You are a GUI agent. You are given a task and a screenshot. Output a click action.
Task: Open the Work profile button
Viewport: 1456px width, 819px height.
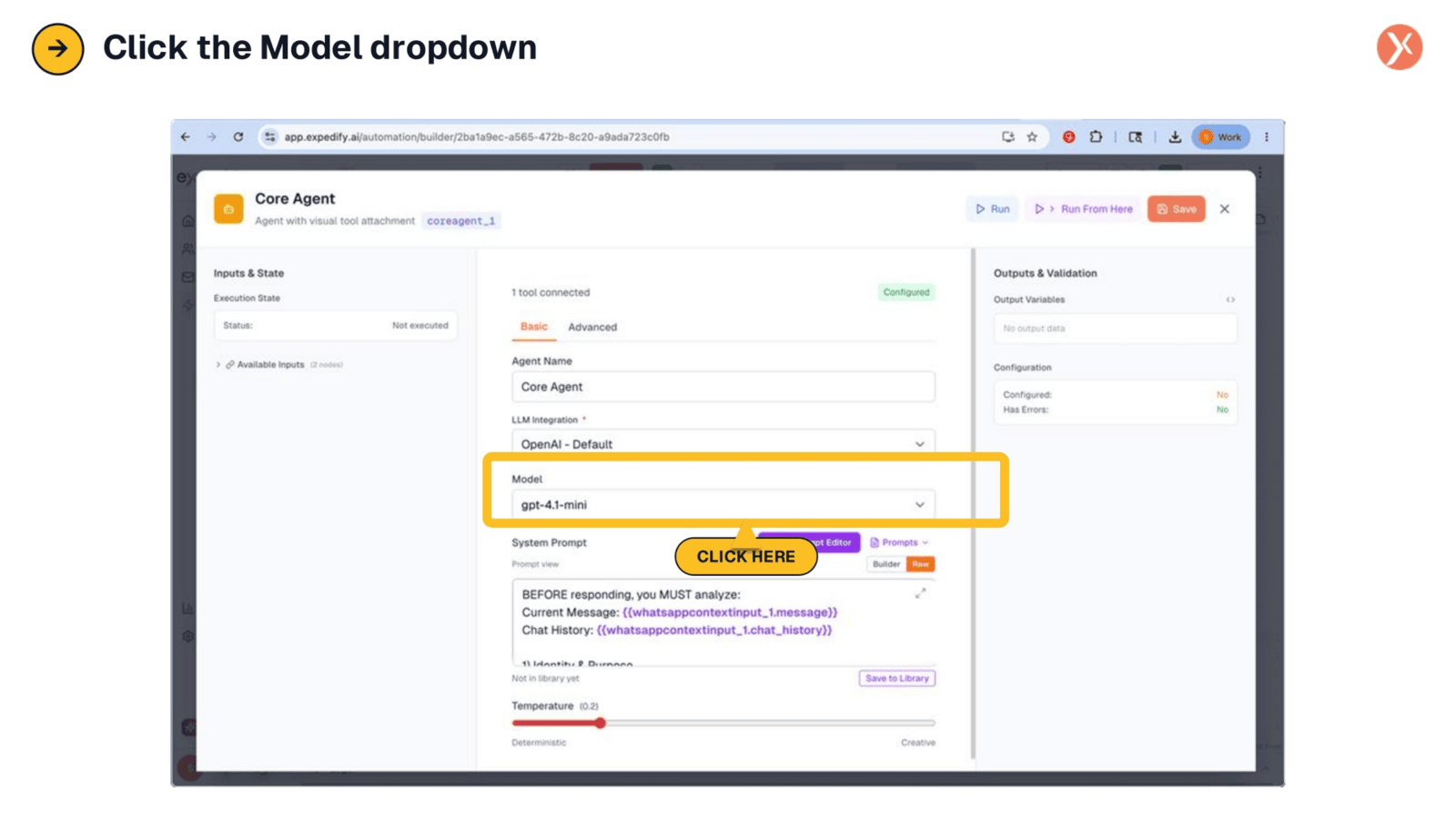(1220, 136)
